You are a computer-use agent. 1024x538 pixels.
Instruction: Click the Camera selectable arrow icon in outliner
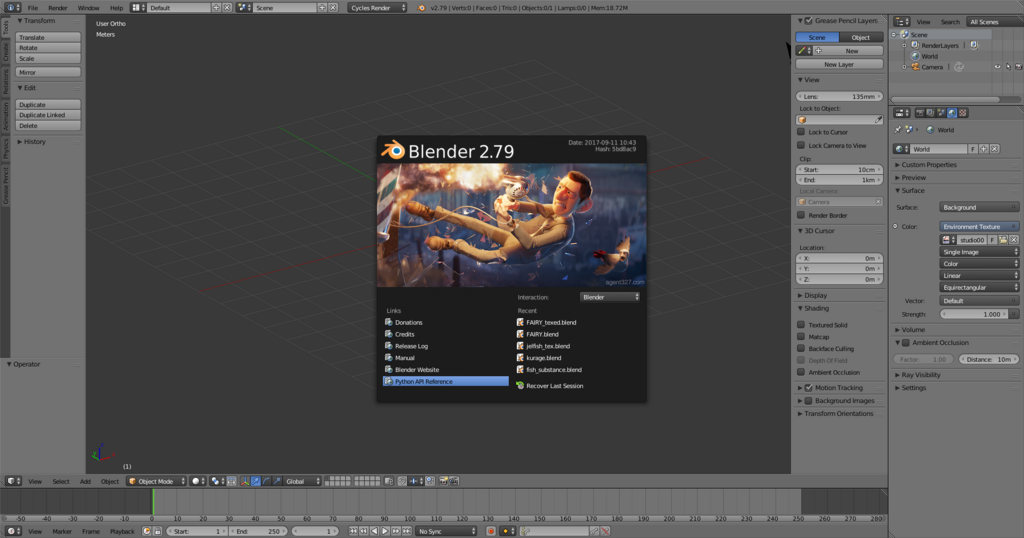1008,67
